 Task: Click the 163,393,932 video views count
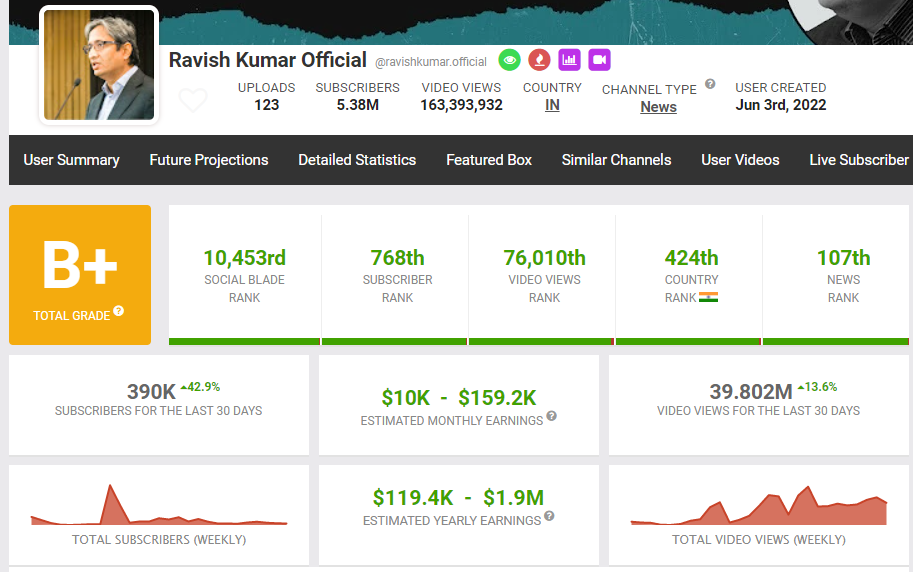click(461, 105)
